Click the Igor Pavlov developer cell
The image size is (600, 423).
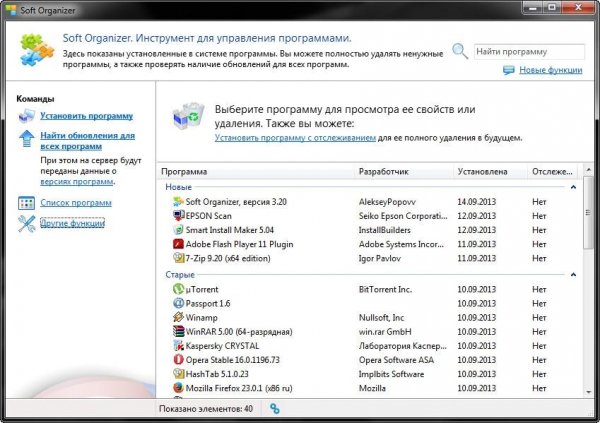[380, 258]
